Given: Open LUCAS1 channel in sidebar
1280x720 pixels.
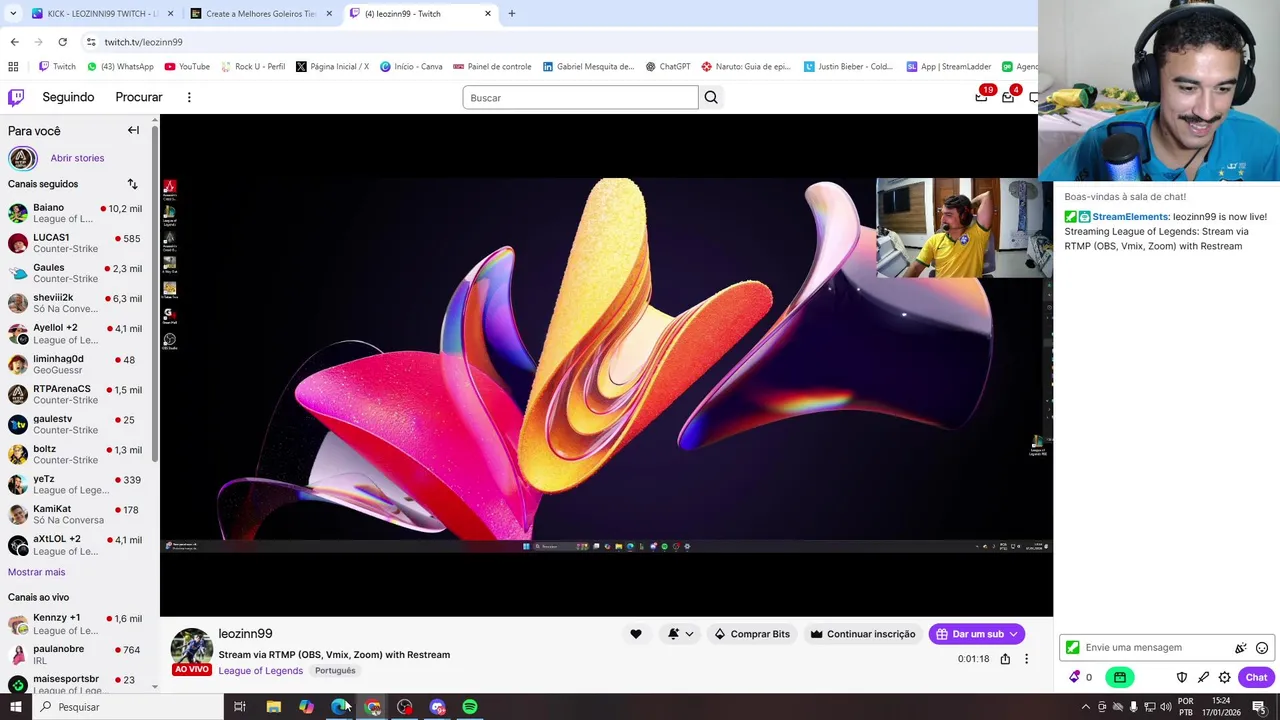Looking at the screenshot, I should tap(75, 243).
